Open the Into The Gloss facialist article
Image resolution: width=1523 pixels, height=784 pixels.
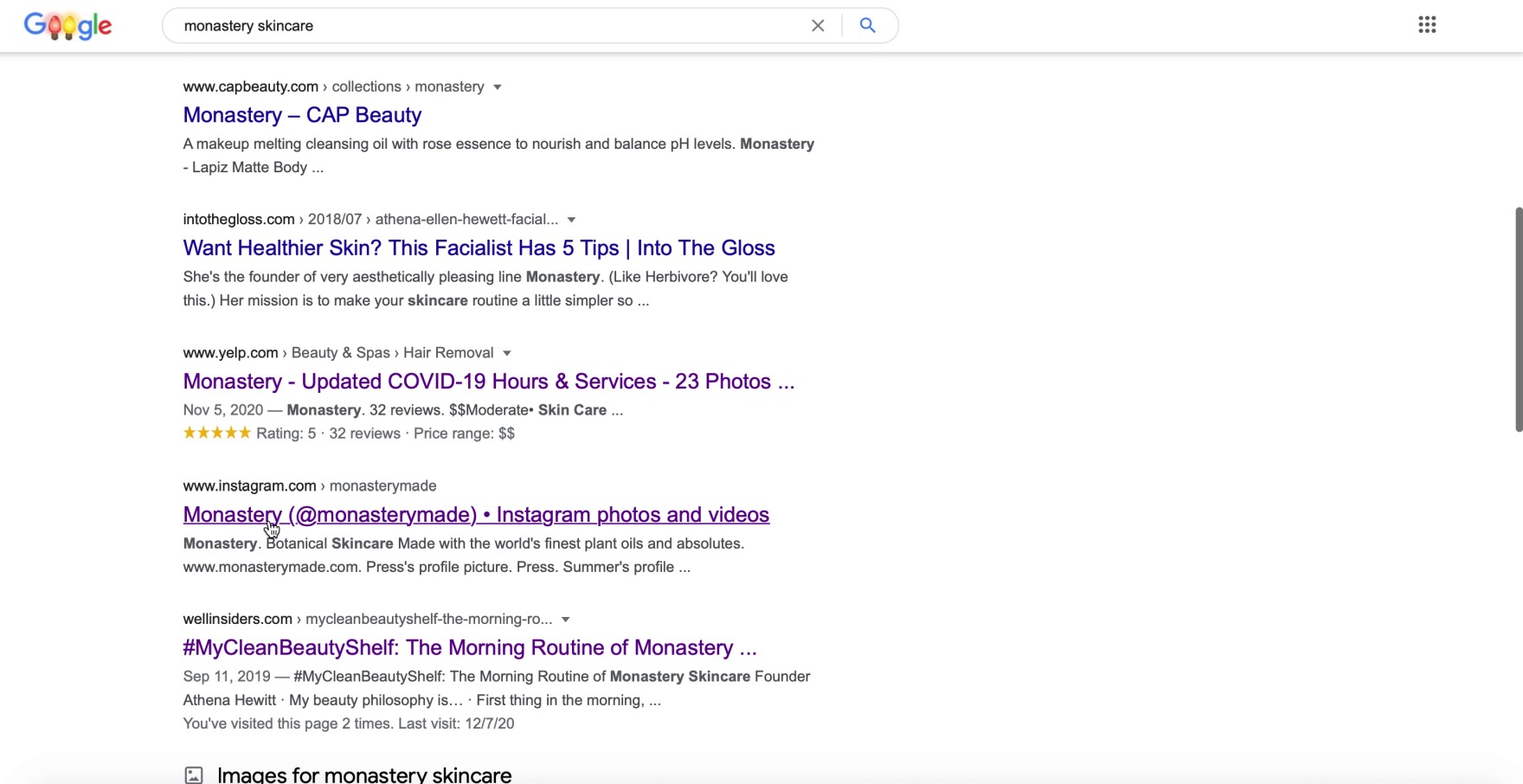(x=479, y=248)
